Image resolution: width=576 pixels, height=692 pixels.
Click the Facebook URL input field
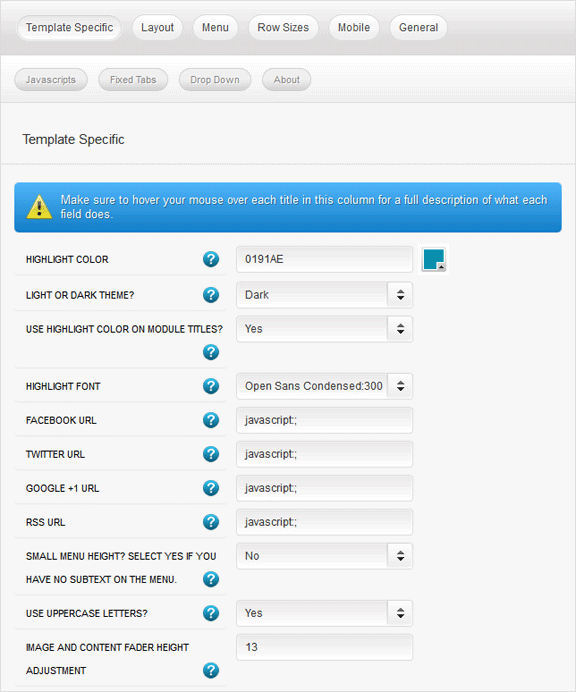[x=324, y=420]
